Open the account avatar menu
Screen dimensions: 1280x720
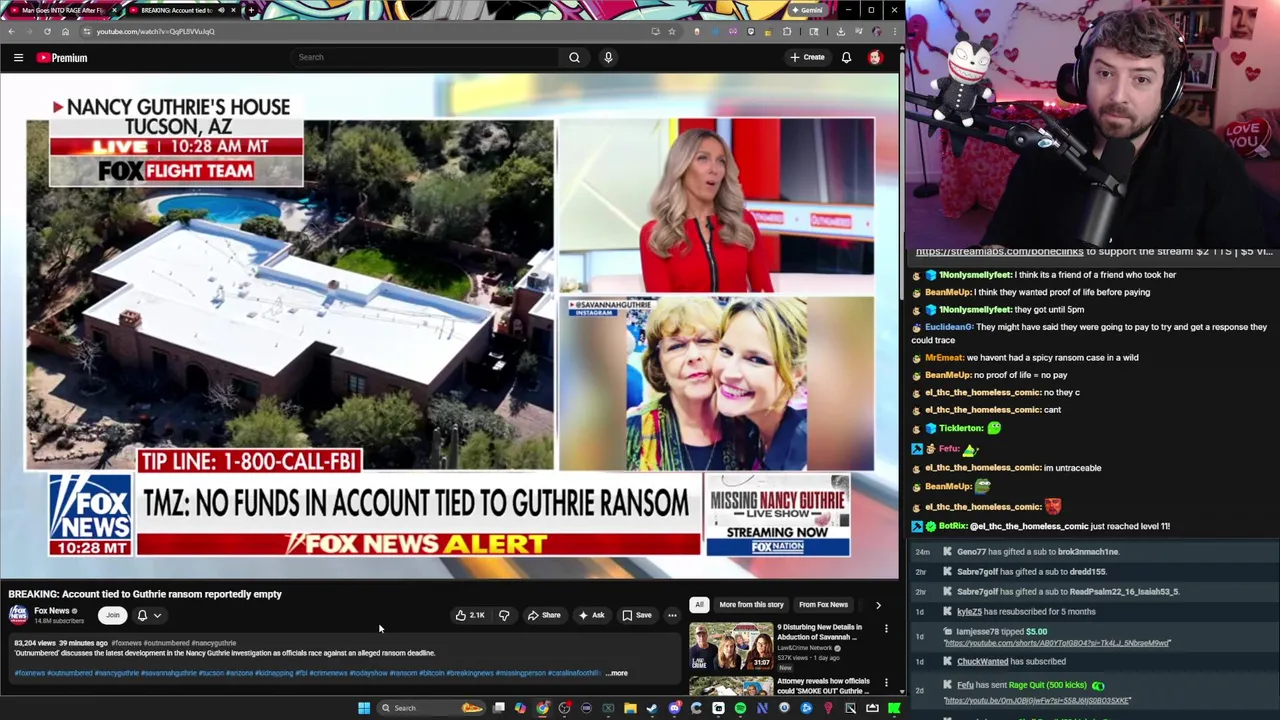coord(875,57)
